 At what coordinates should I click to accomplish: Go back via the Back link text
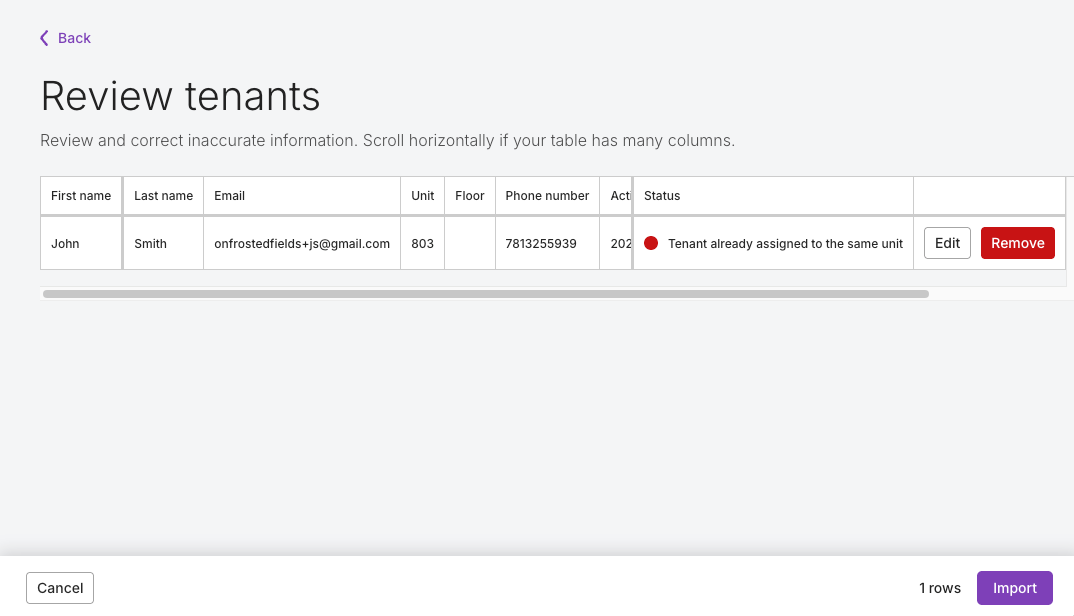(x=74, y=38)
